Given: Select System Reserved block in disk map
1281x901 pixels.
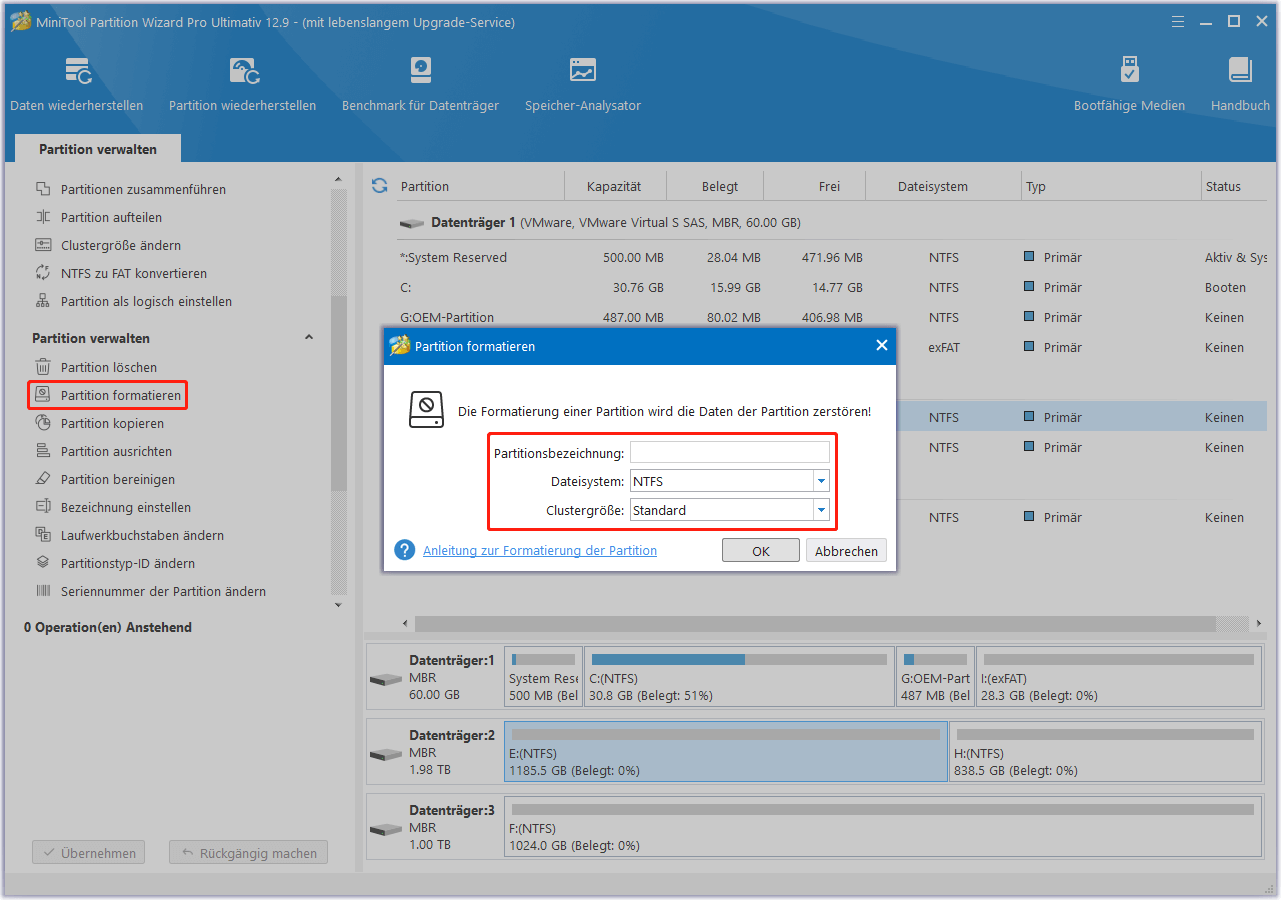Looking at the screenshot, I should click(x=543, y=677).
